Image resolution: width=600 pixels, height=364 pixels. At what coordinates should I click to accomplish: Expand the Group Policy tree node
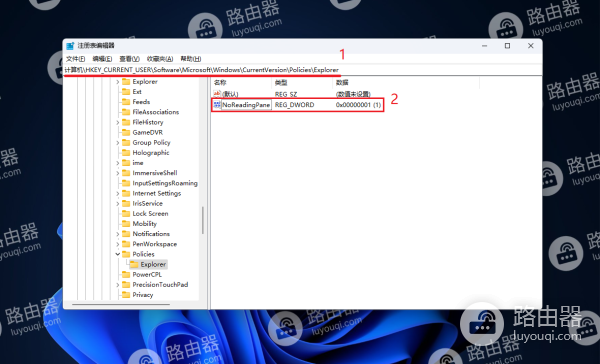click(117, 142)
